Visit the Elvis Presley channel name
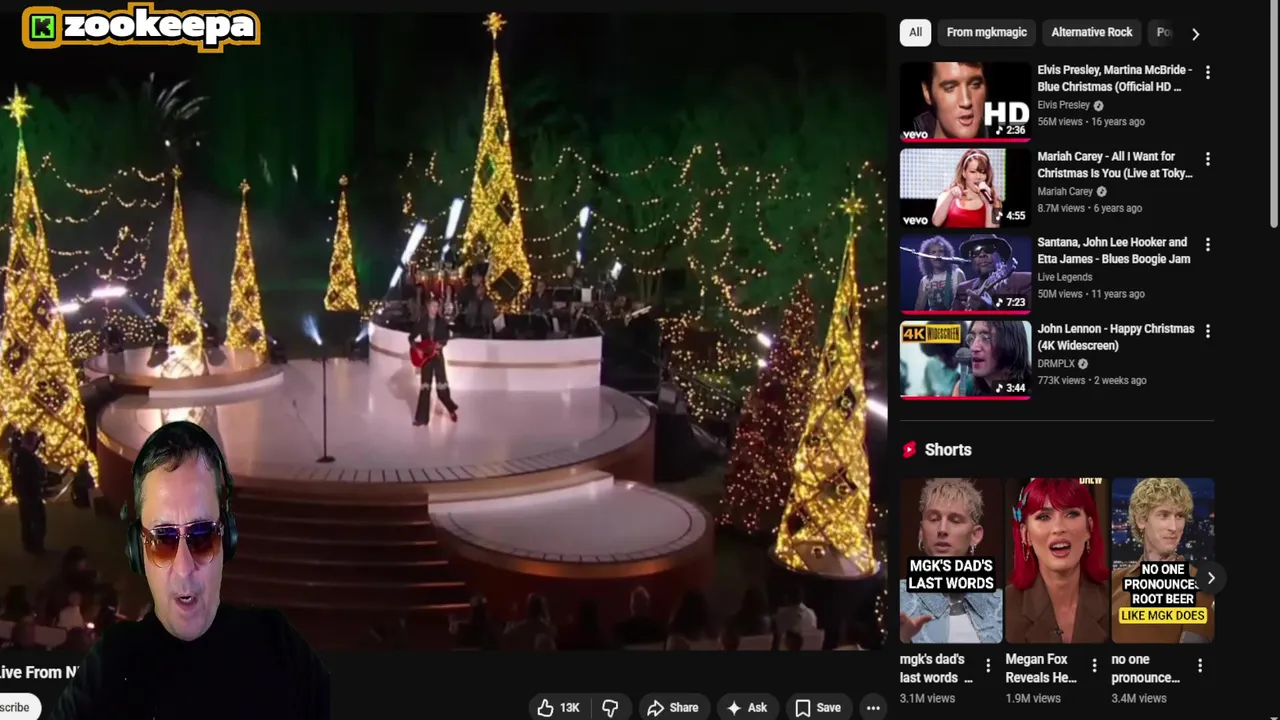 (x=1063, y=105)
